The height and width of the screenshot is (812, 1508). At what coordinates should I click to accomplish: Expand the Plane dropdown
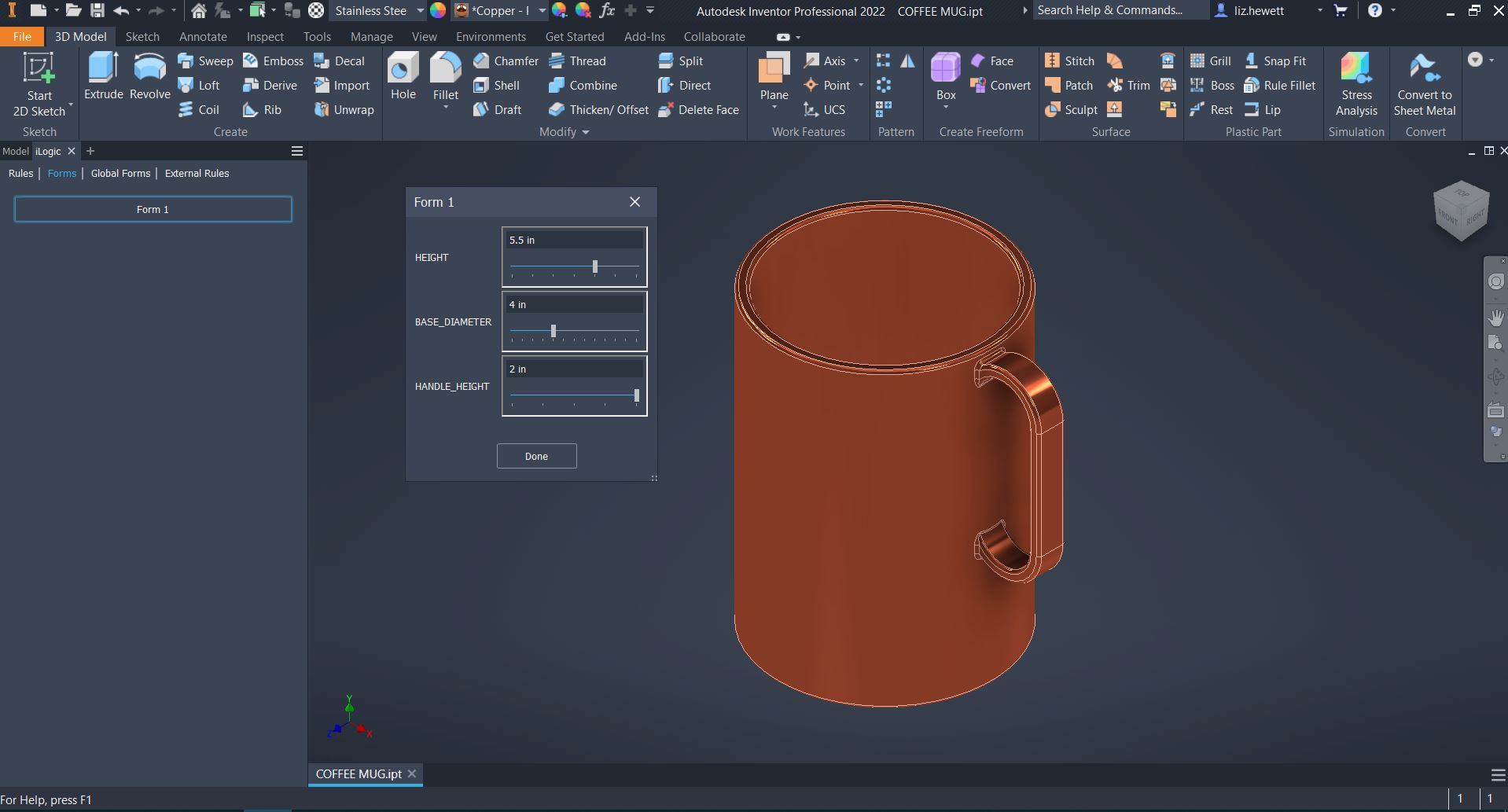pyautogui.click(x=774, y=108)
